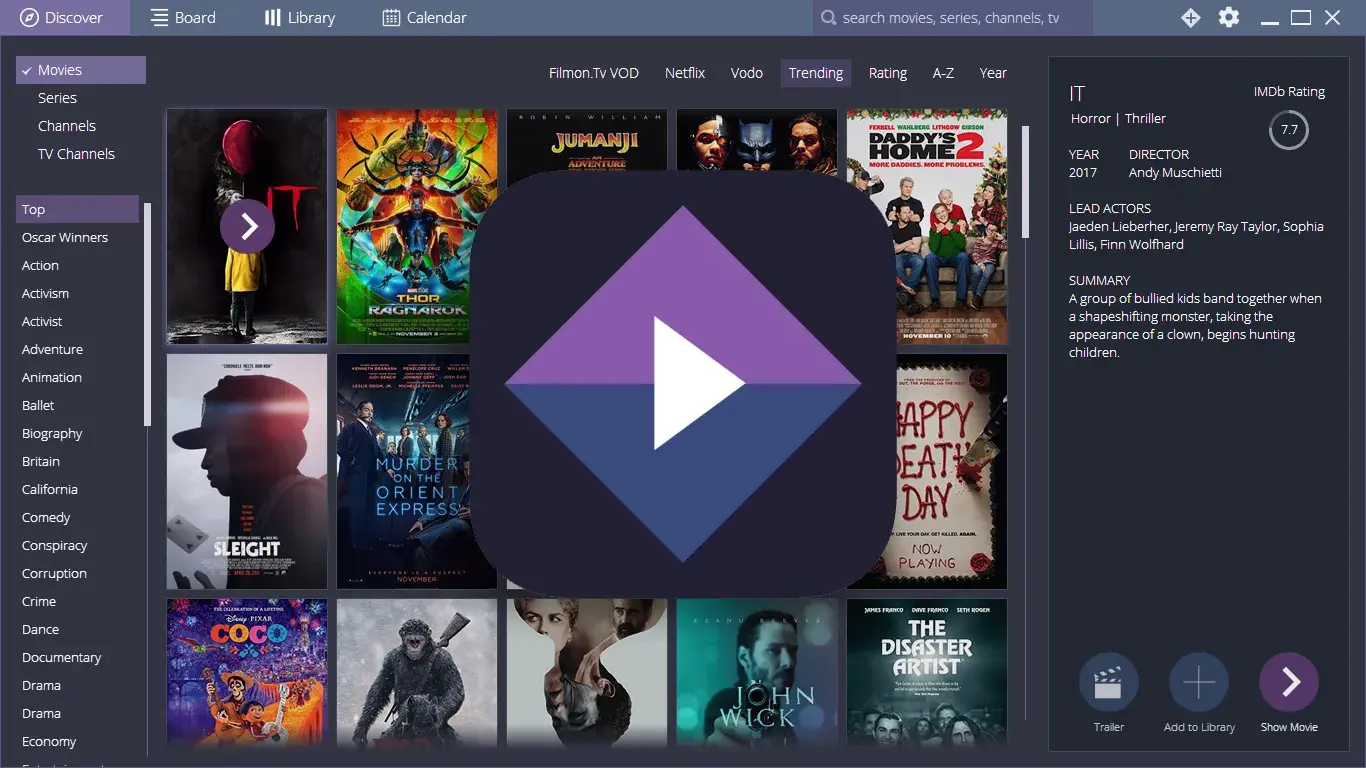Open the Coco movie poster

[246, 672]
